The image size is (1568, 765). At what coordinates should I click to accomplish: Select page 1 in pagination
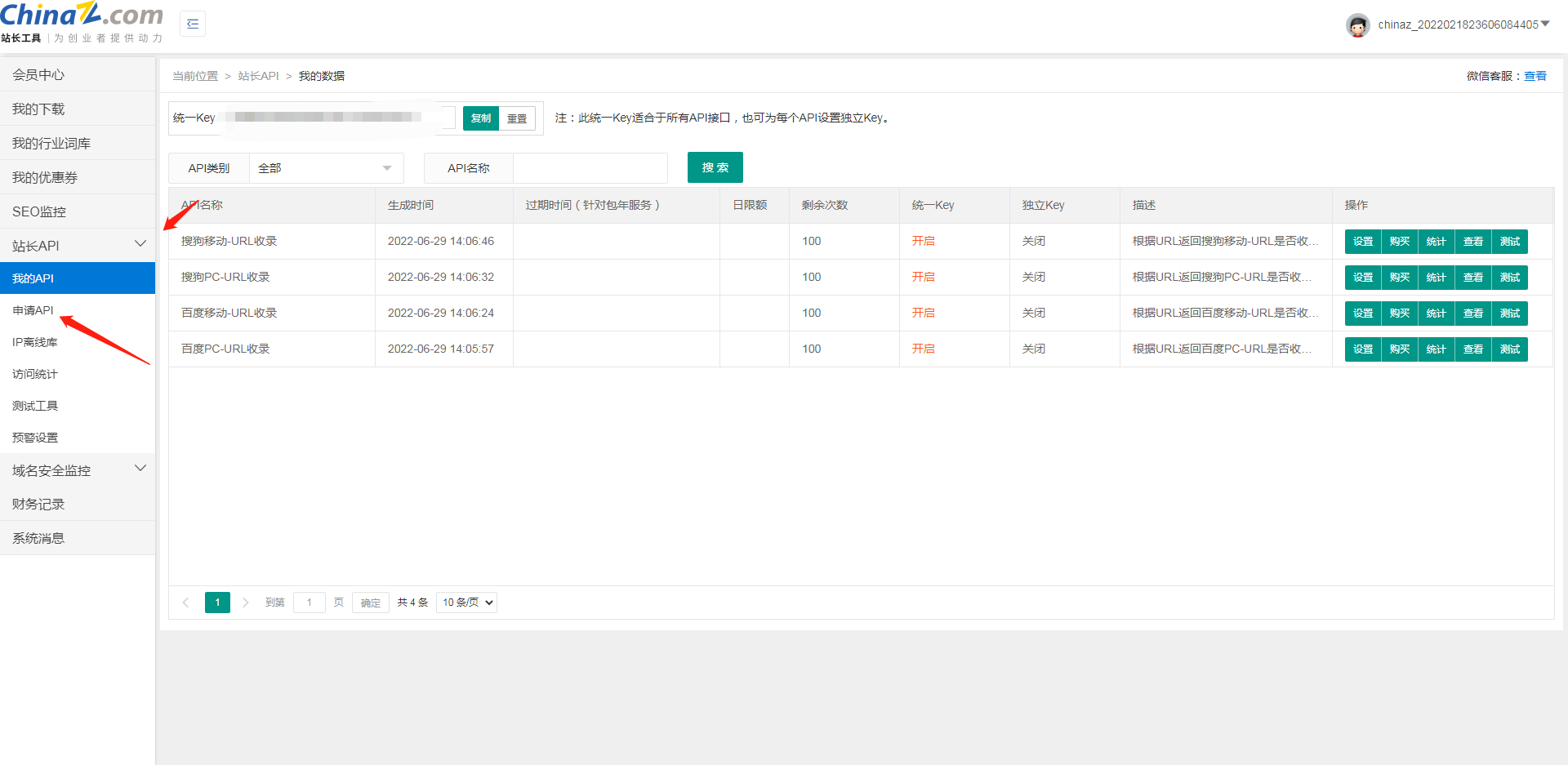coord(217,603)
